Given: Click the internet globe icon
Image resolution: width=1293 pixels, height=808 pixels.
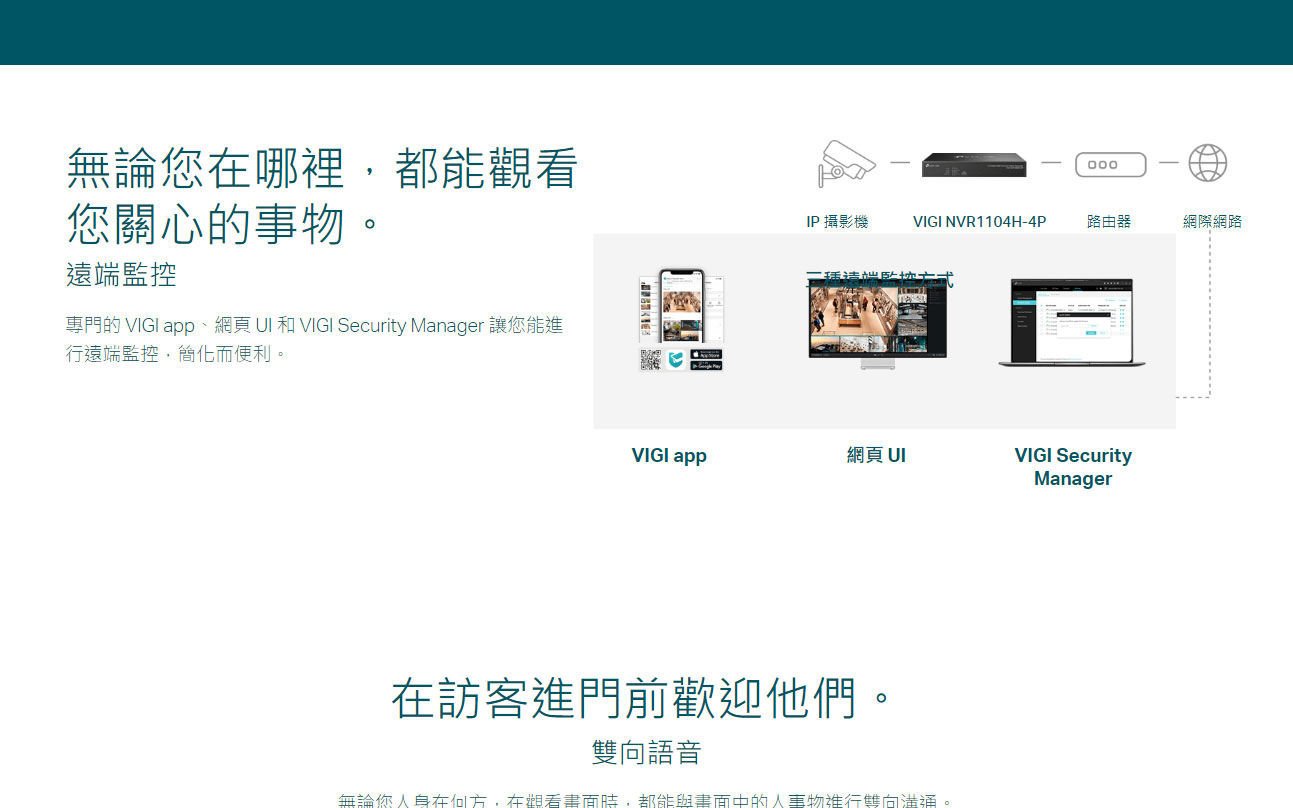Looking at the screenshot, I should tap(1207, 162).
